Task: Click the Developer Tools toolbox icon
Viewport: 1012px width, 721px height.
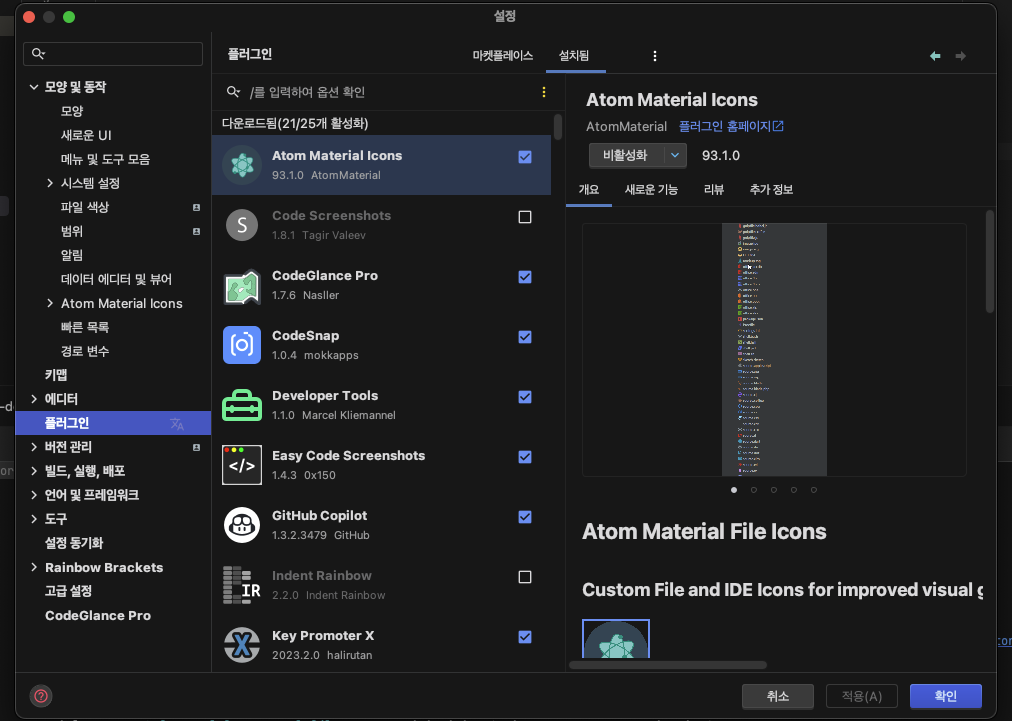Action: click(242, 405)
